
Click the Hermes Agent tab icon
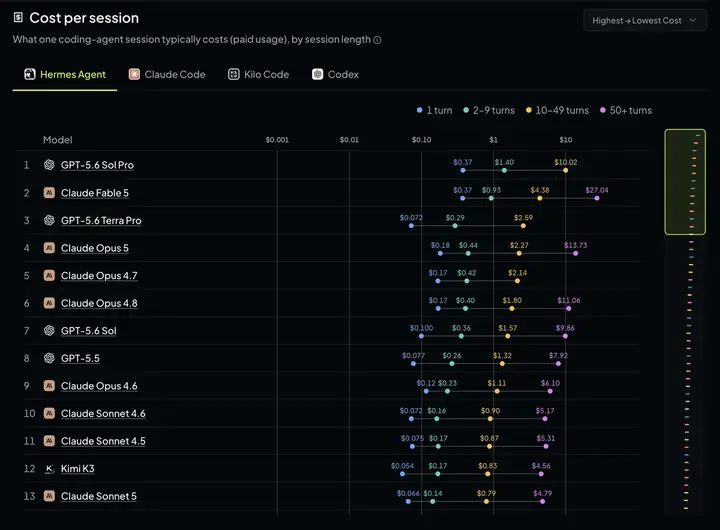tap(30, 74)
